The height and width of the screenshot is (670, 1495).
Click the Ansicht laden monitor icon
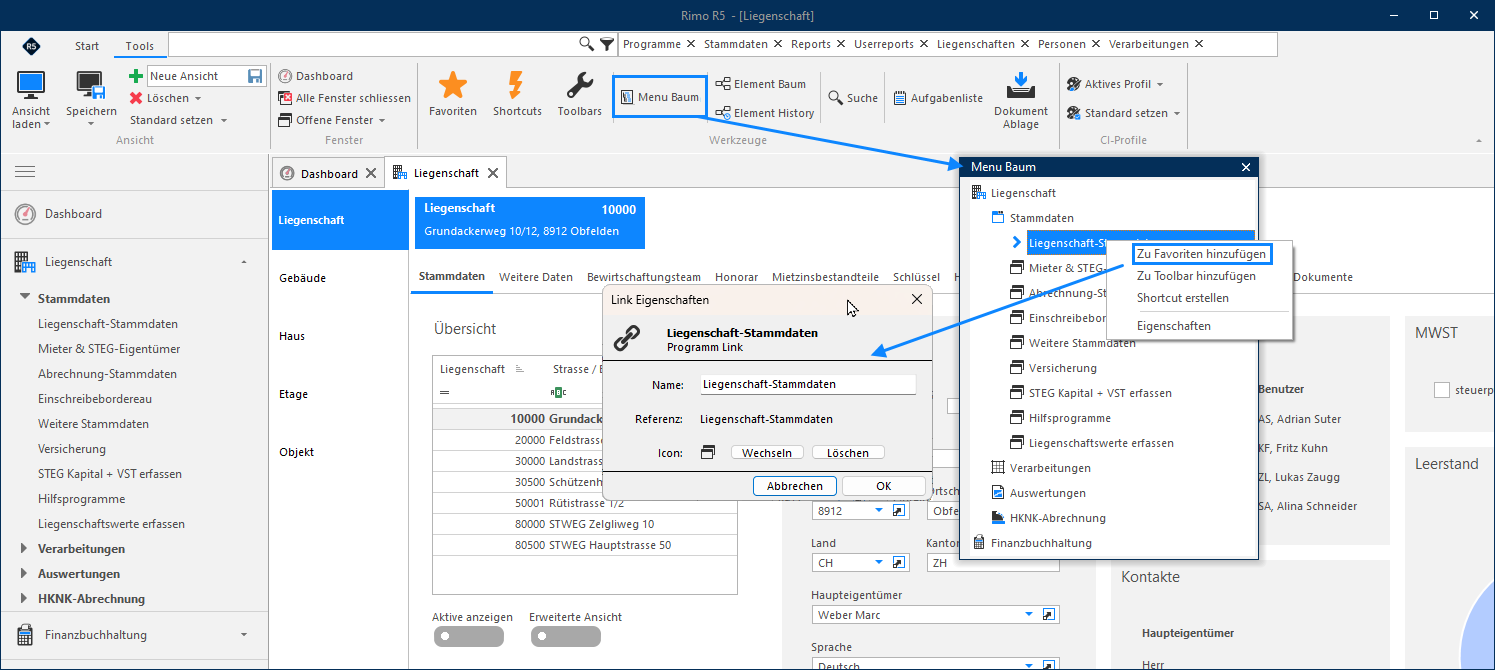[x=32, y=86]
